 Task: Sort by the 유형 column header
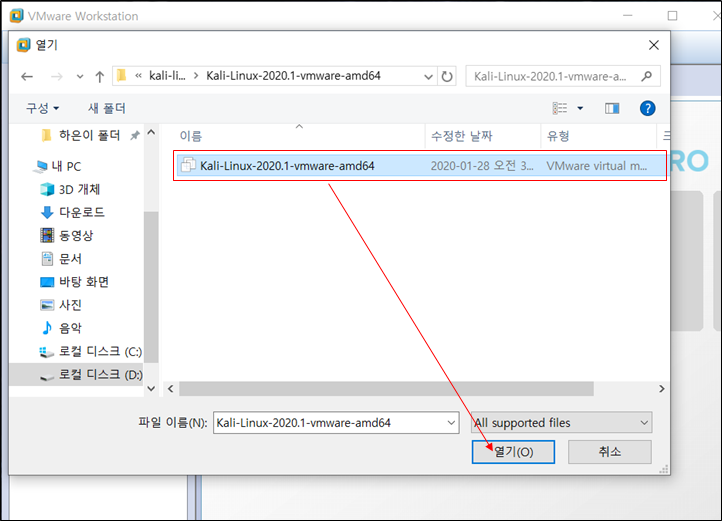(x=558, y=136)
